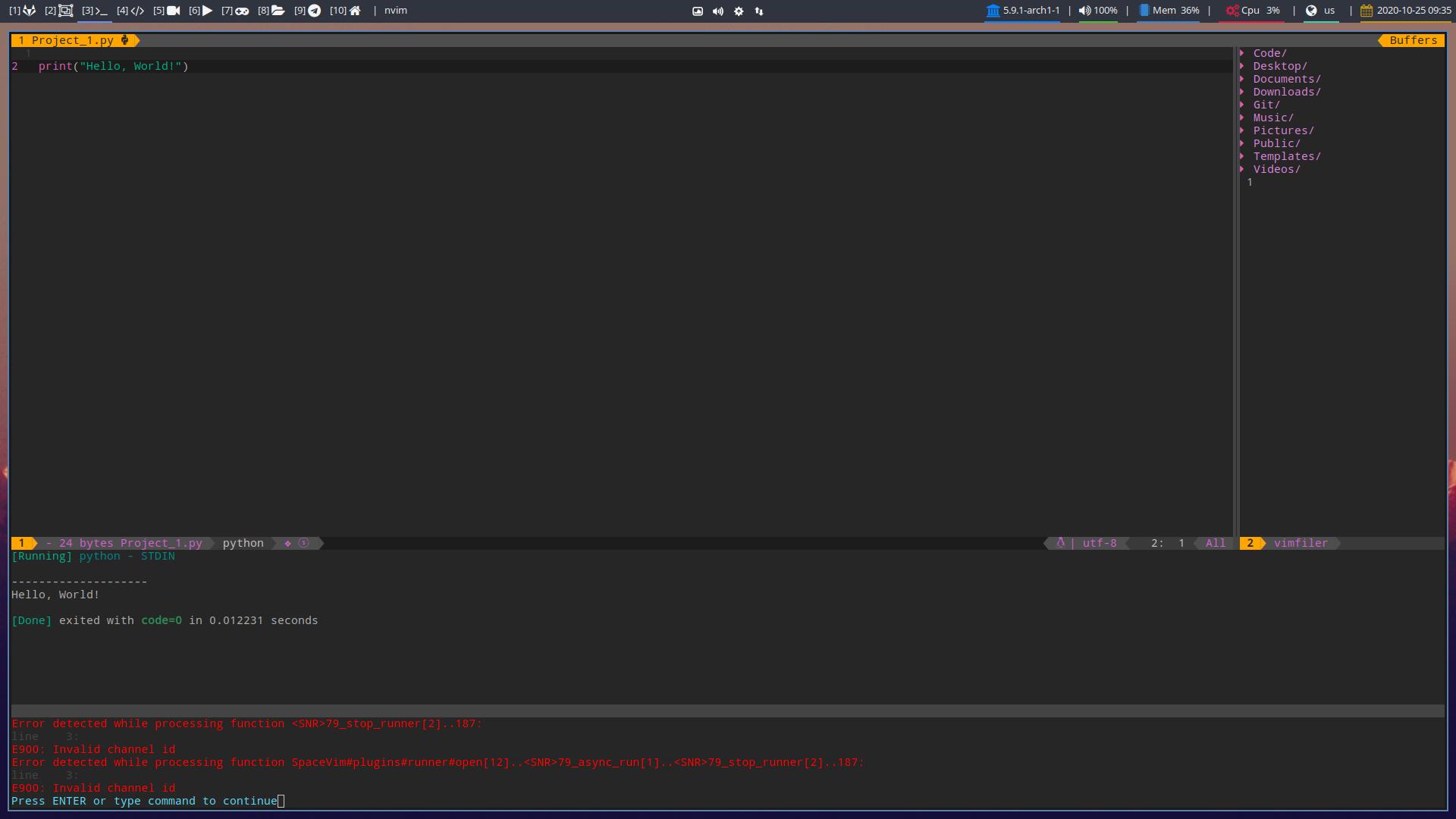Click the '[Done] exited with code=0' line

[165, 620]
